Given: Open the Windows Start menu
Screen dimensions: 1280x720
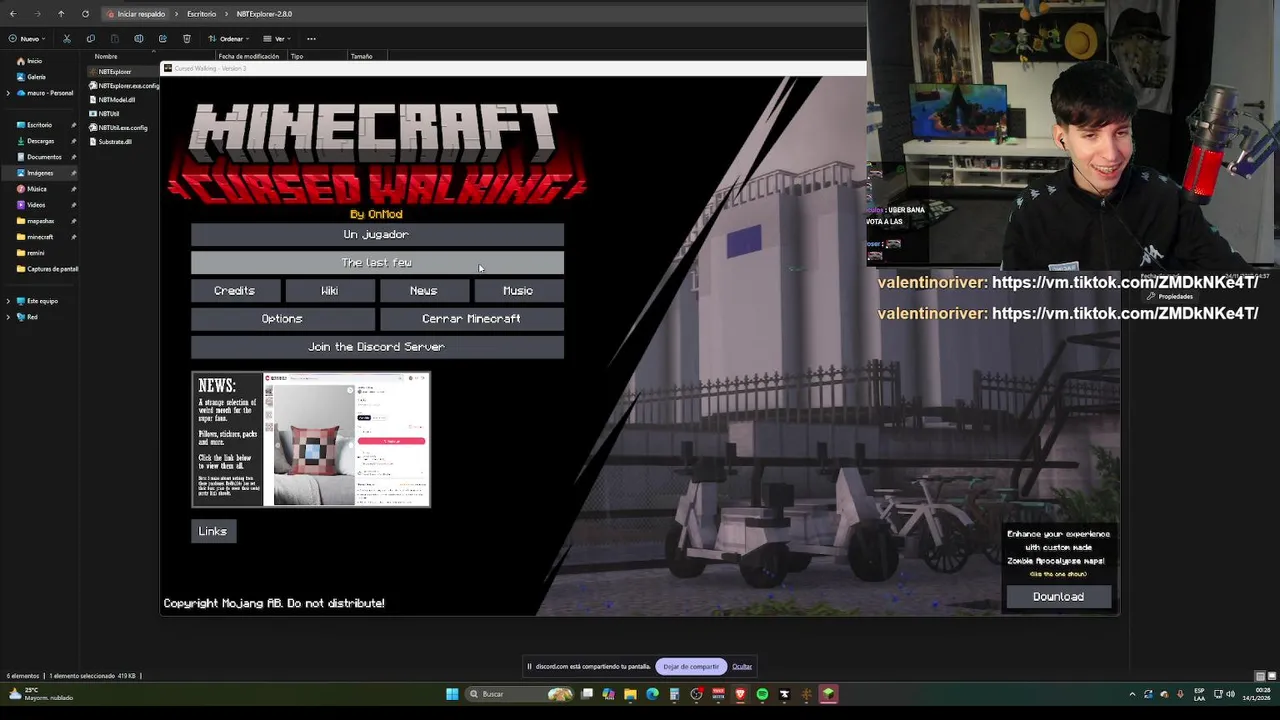Looking at the screenshot, I should (x=452, y=694).
